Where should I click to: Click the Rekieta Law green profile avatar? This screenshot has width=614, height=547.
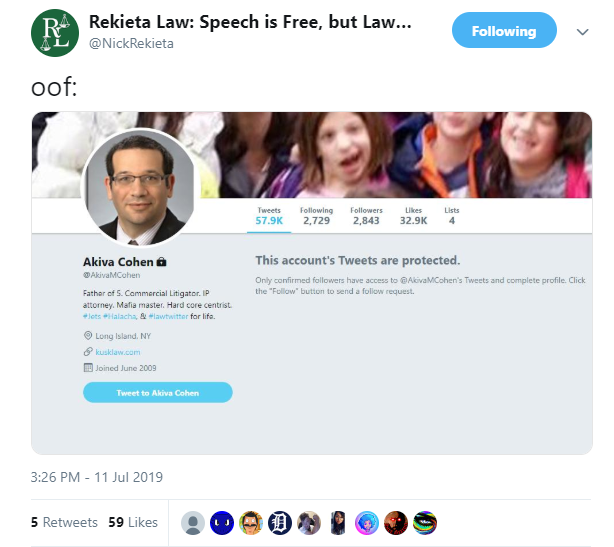point(55,33)
